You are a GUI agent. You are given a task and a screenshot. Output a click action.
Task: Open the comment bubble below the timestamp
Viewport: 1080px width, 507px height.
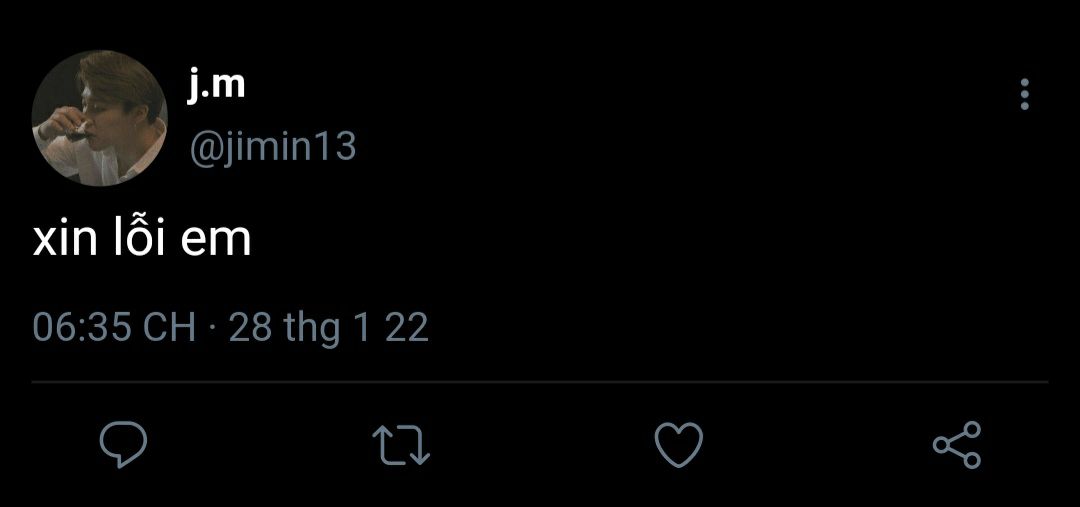[123, 444]
